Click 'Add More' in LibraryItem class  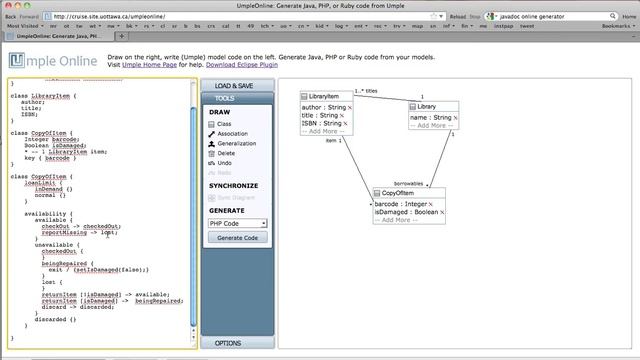322,131
